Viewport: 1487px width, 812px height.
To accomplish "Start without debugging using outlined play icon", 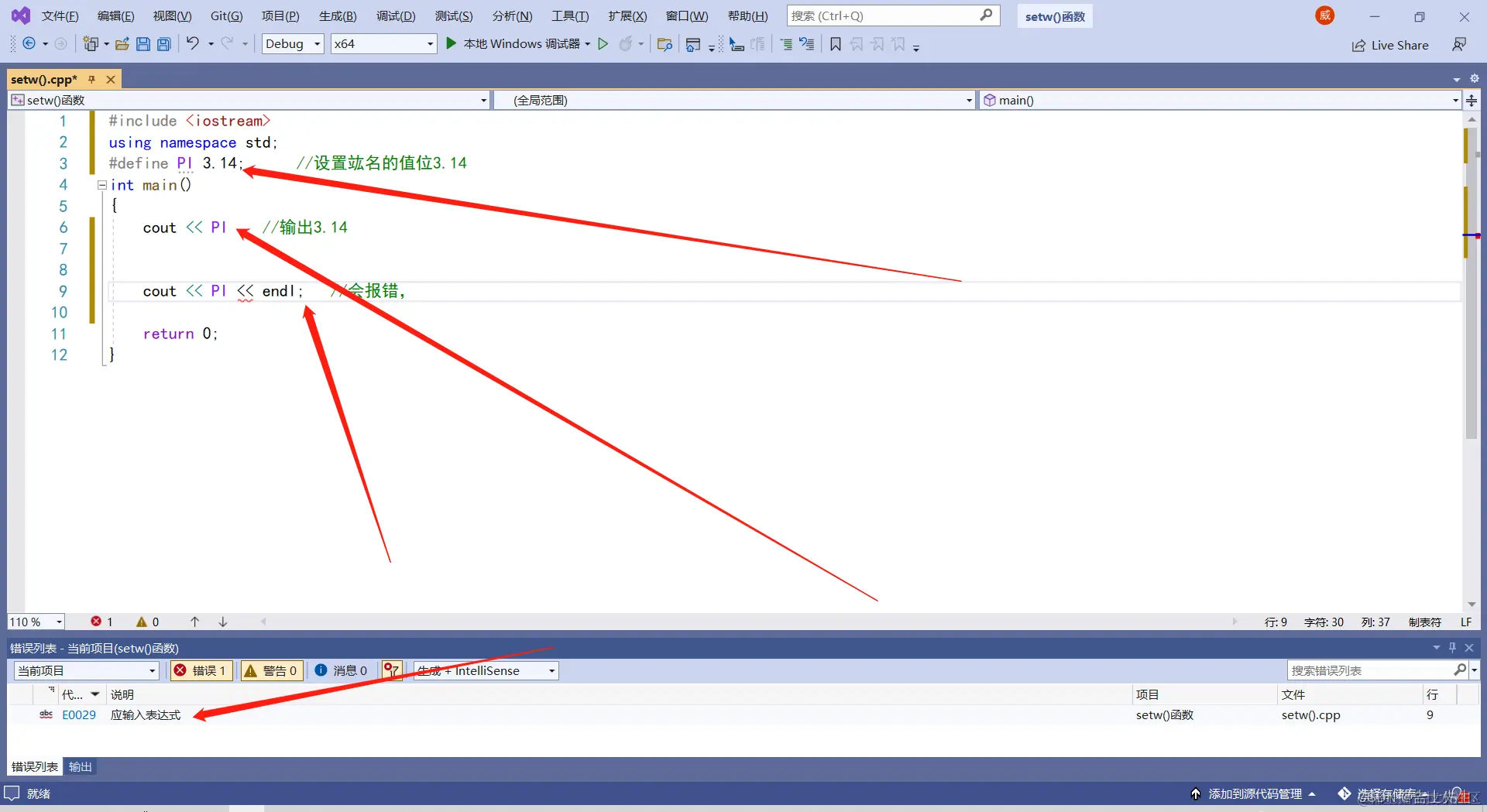I will click(x=603, y=44).
